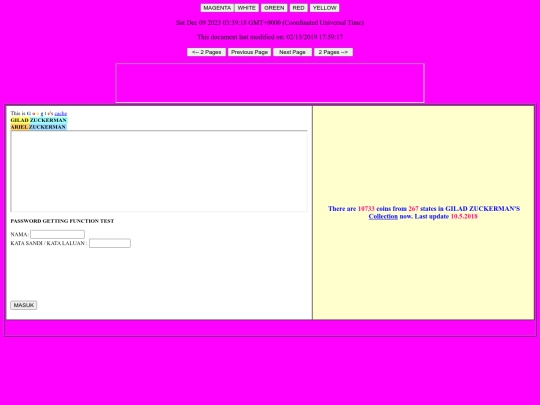The image size is (540, 405).
Task: Click the empty banner box below navigation
Action: (x=270, y=83)
